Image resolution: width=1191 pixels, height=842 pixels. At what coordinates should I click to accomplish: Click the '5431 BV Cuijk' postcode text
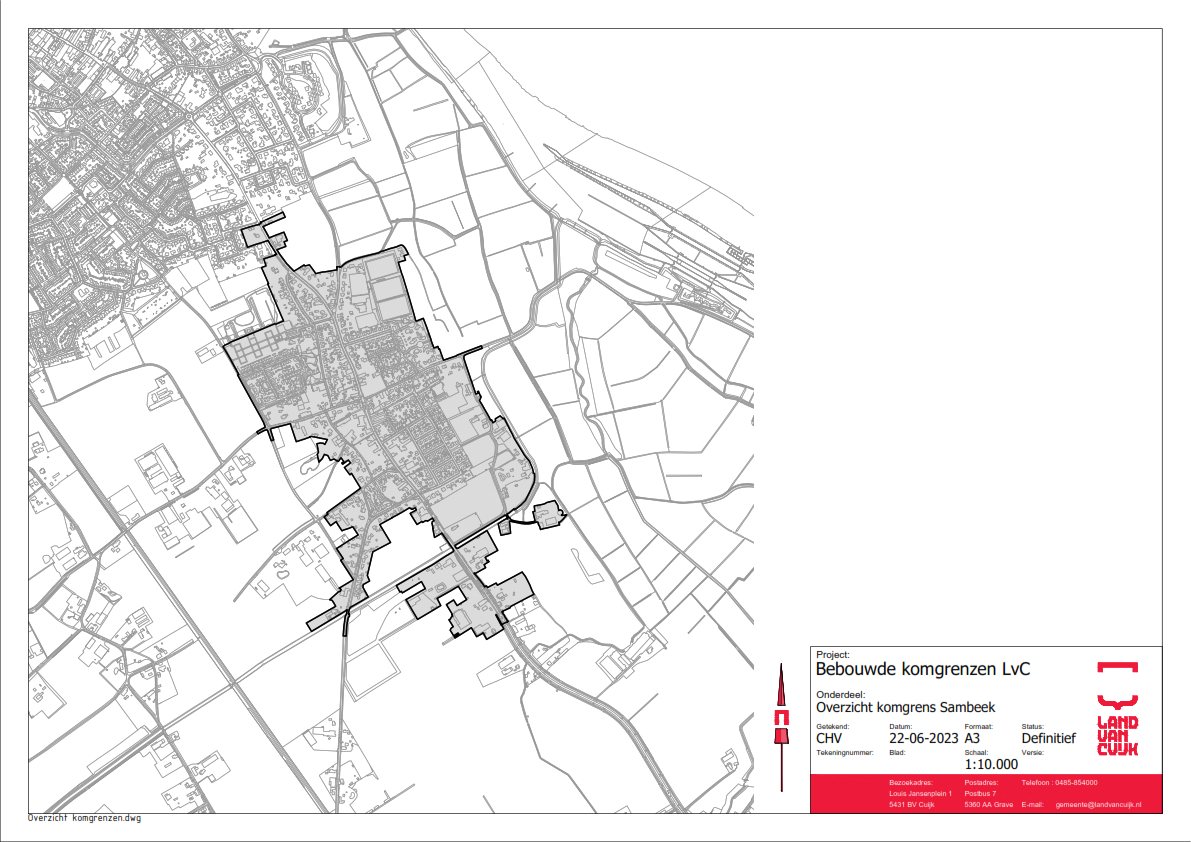tap(911, 805)
